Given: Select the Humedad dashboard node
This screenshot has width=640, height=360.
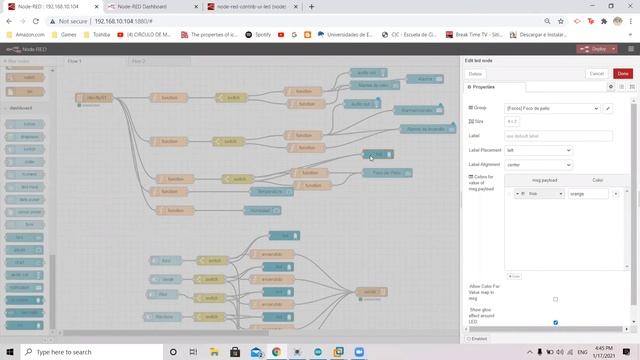Looking at the screenshot, I should (262, 210).
